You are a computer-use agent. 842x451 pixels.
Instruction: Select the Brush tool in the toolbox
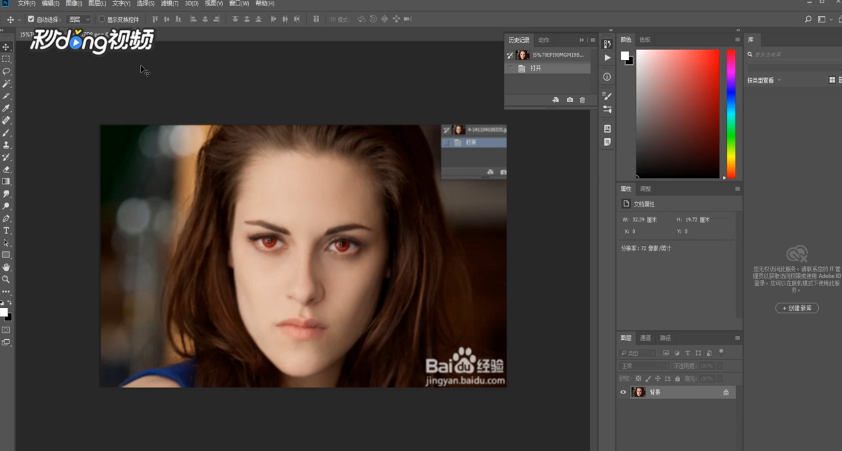(x=6, y=133)
